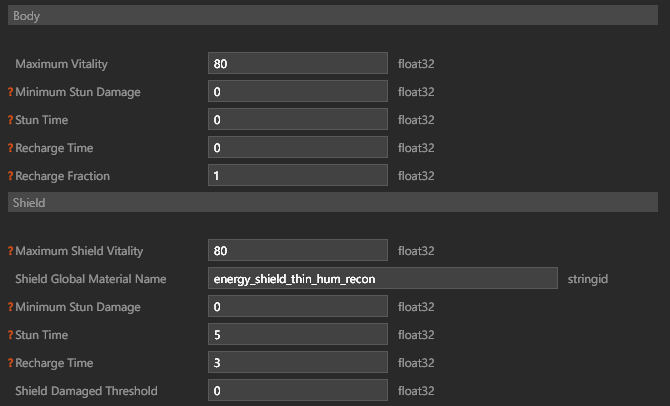670x406 pixels.
Task: Click the help icon next to Shield Recharge Time
Action: 11,363
